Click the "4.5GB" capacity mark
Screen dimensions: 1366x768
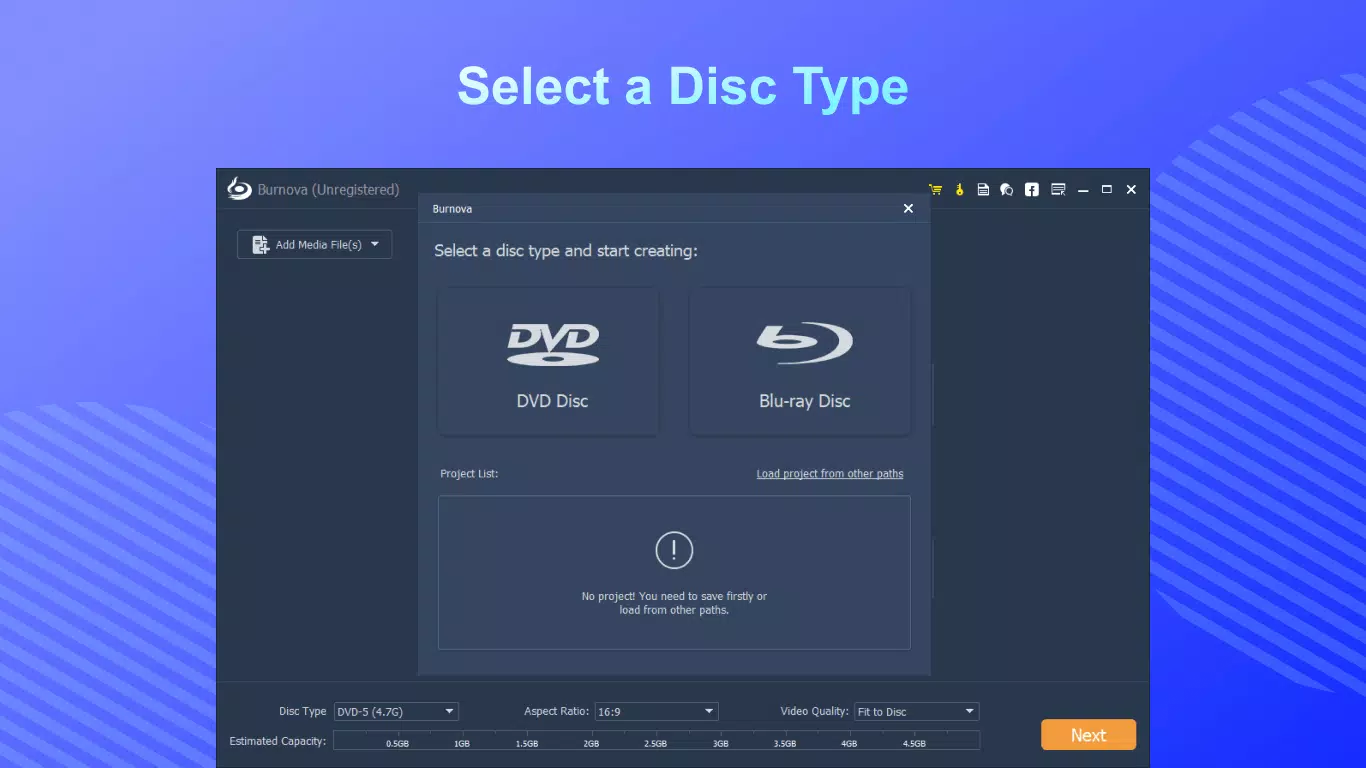pos(914,744)
